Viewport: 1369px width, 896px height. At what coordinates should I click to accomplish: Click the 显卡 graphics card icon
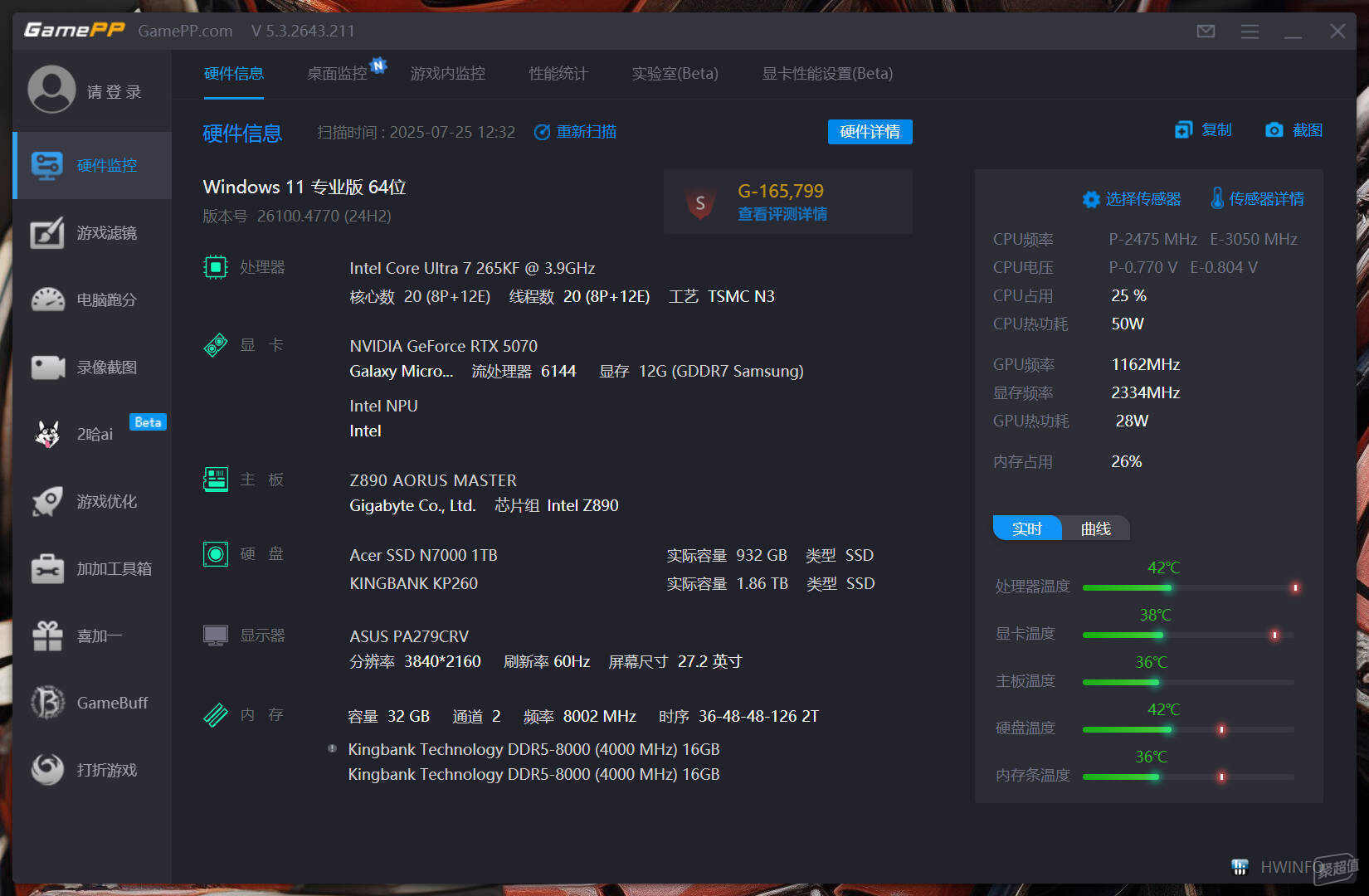tap(216, 345)
